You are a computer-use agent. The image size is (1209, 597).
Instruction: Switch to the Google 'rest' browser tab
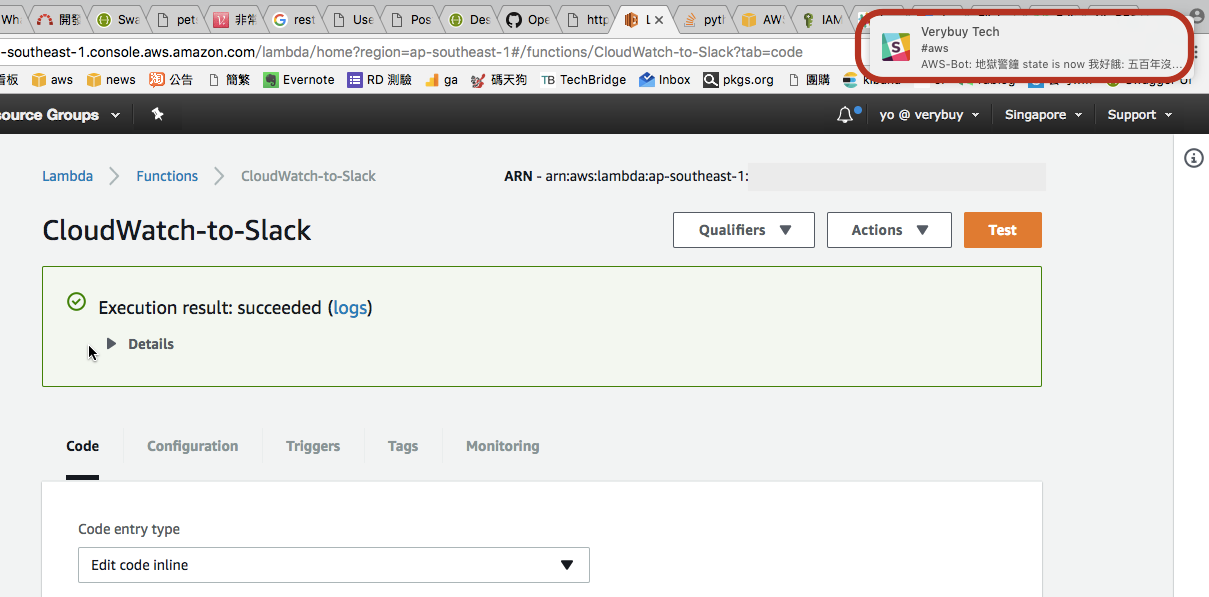coord(294,20)
